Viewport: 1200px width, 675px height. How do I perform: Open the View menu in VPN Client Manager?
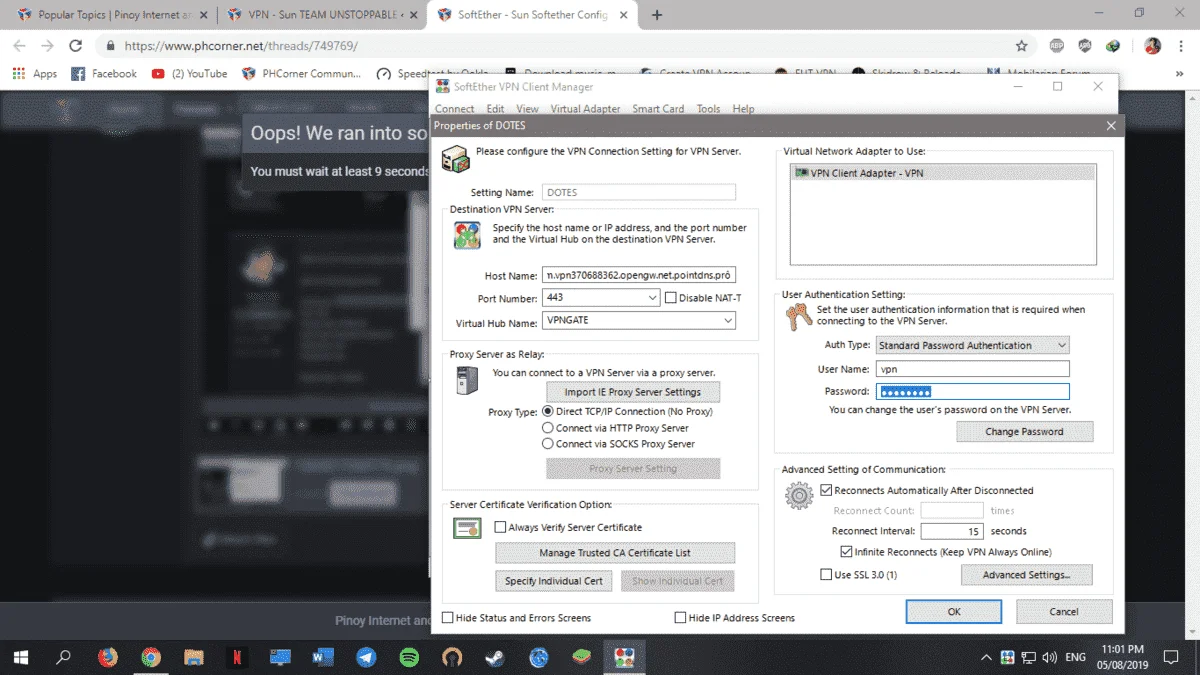(527, 109)
